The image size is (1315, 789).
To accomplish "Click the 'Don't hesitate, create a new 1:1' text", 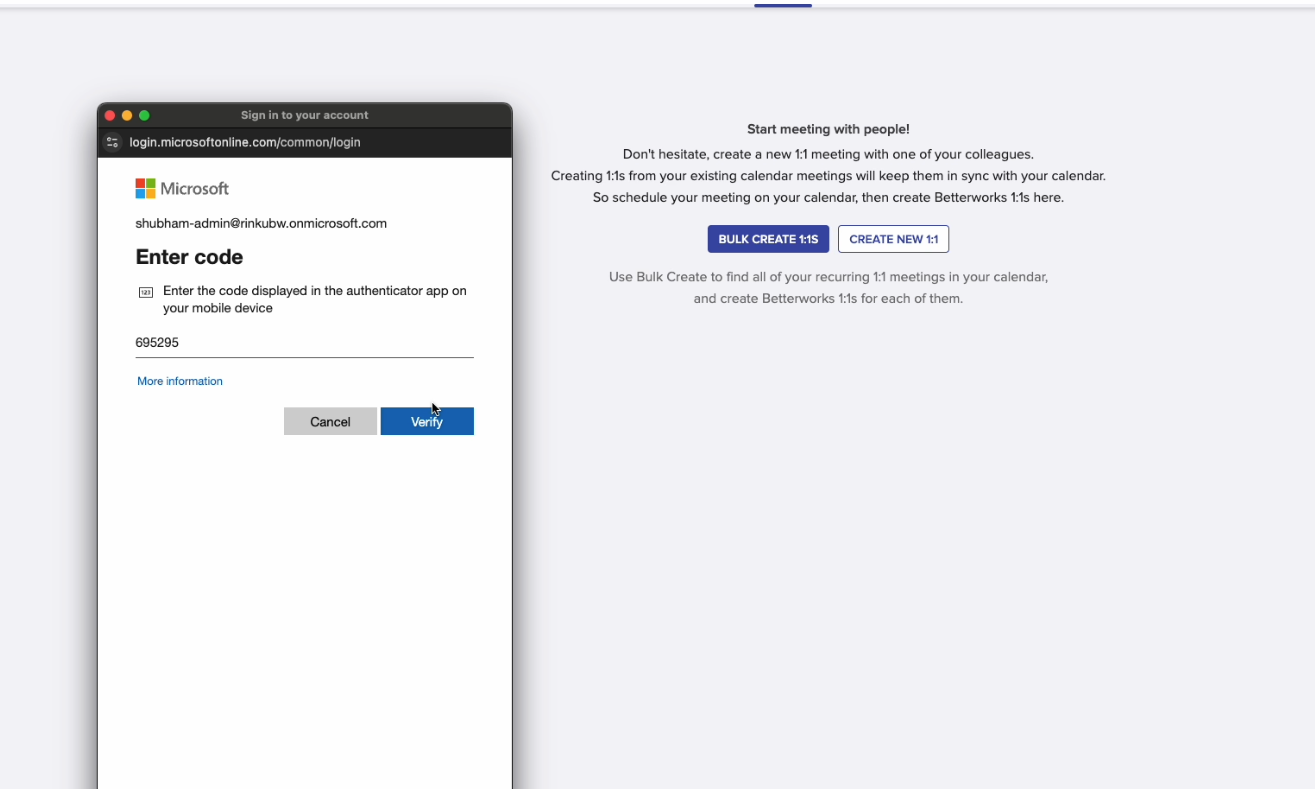I will tap(828, 154).
